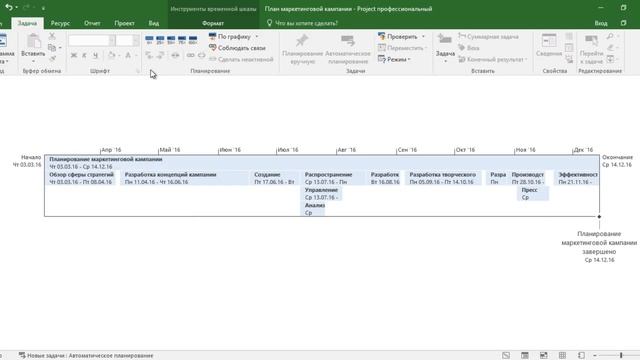Open the Ресурс ribbon tab

pos(60,23)
